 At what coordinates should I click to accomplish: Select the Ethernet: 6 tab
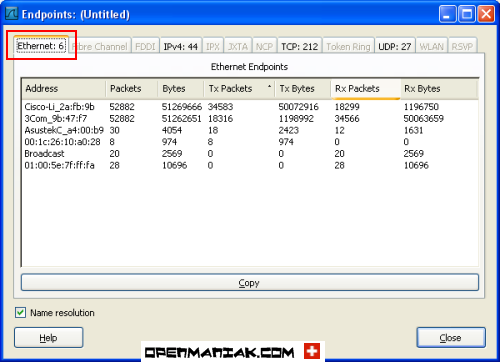tap(41, 45)
